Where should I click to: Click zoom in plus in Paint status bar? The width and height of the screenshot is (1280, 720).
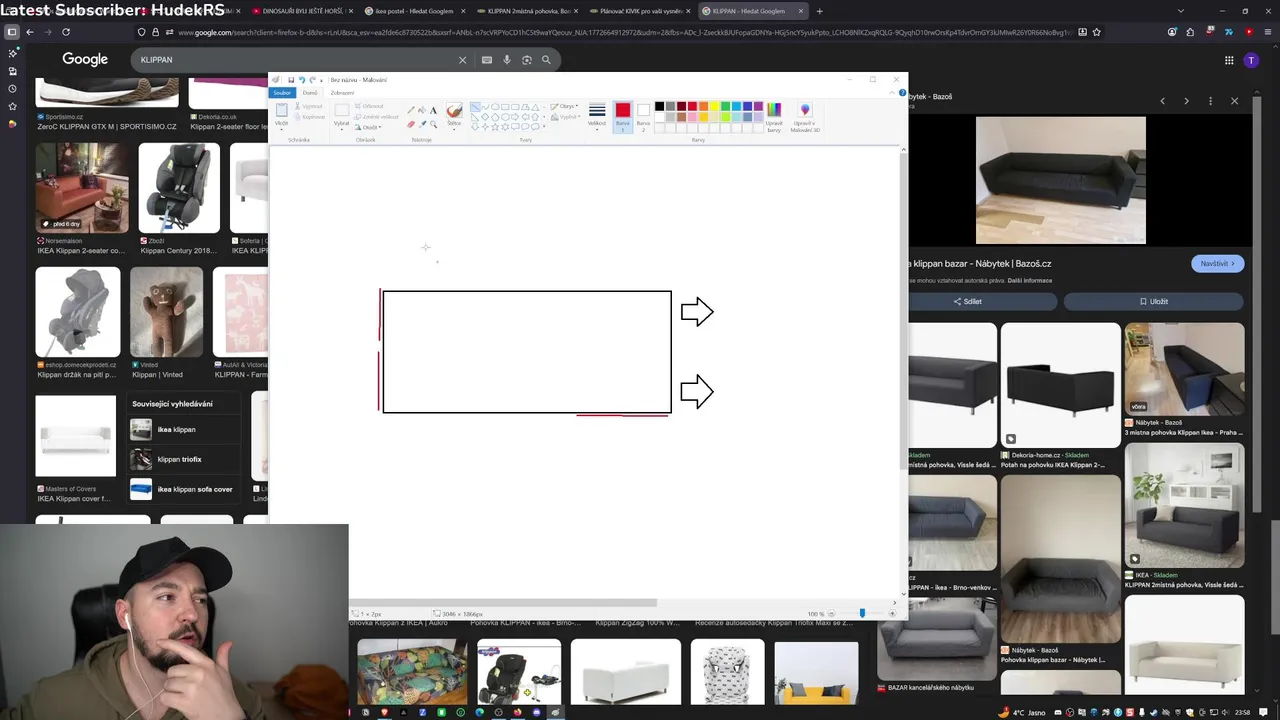893,614
